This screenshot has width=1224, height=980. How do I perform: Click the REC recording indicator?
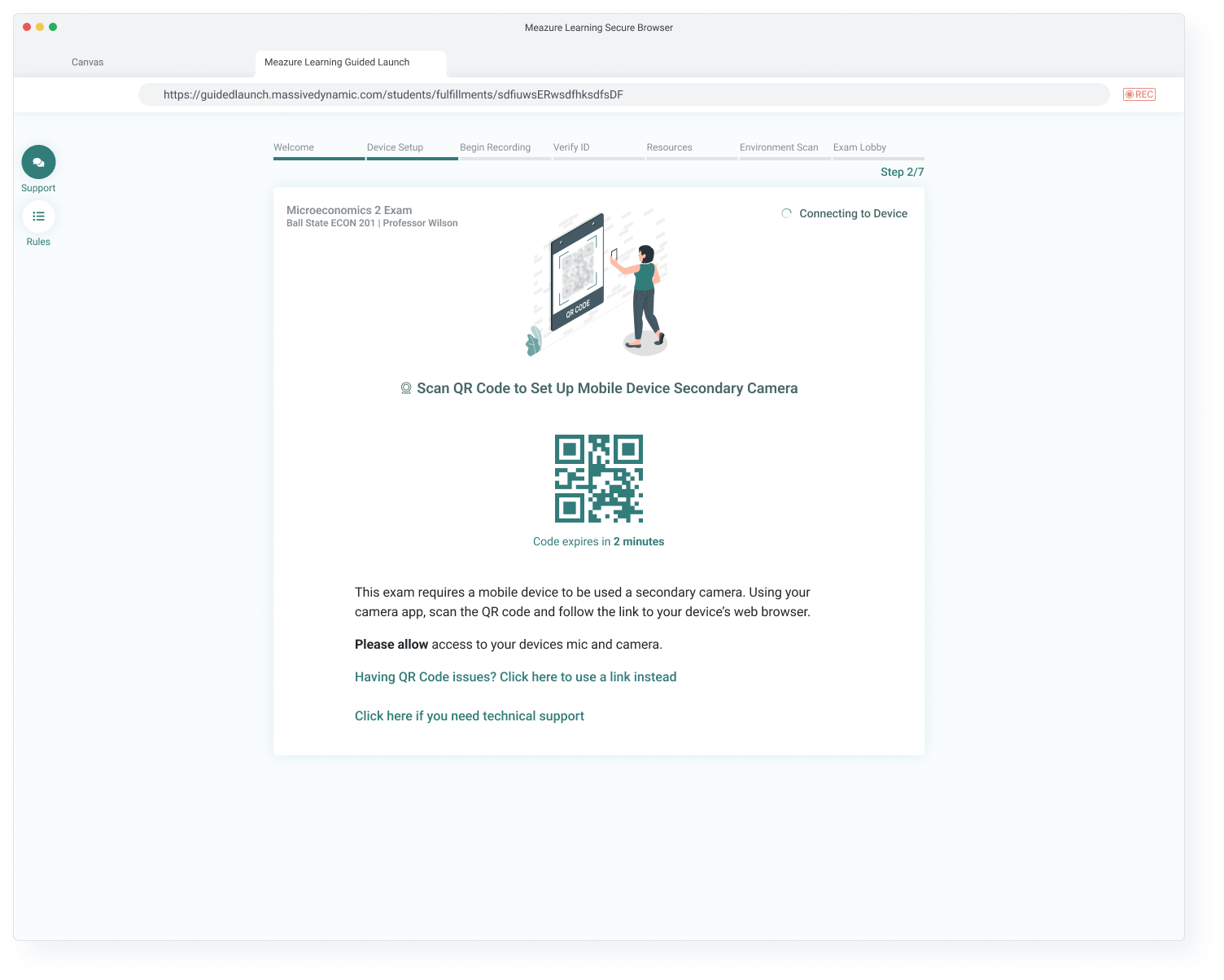(x=1139, y=94)
